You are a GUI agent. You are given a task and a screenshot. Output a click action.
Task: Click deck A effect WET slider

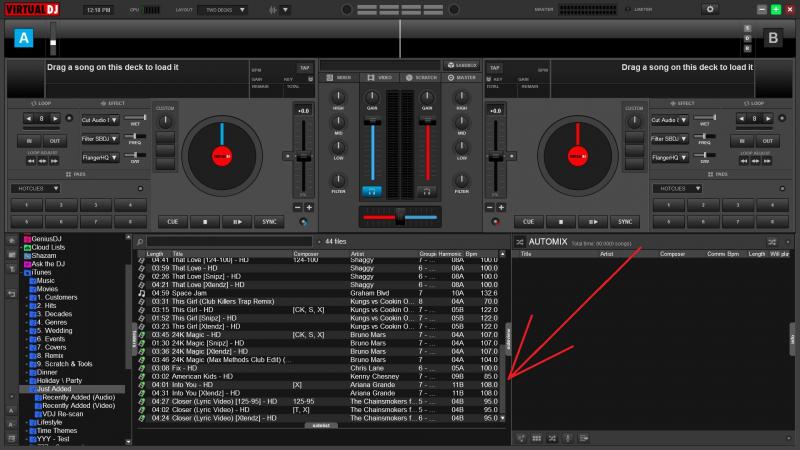[136, 118]
